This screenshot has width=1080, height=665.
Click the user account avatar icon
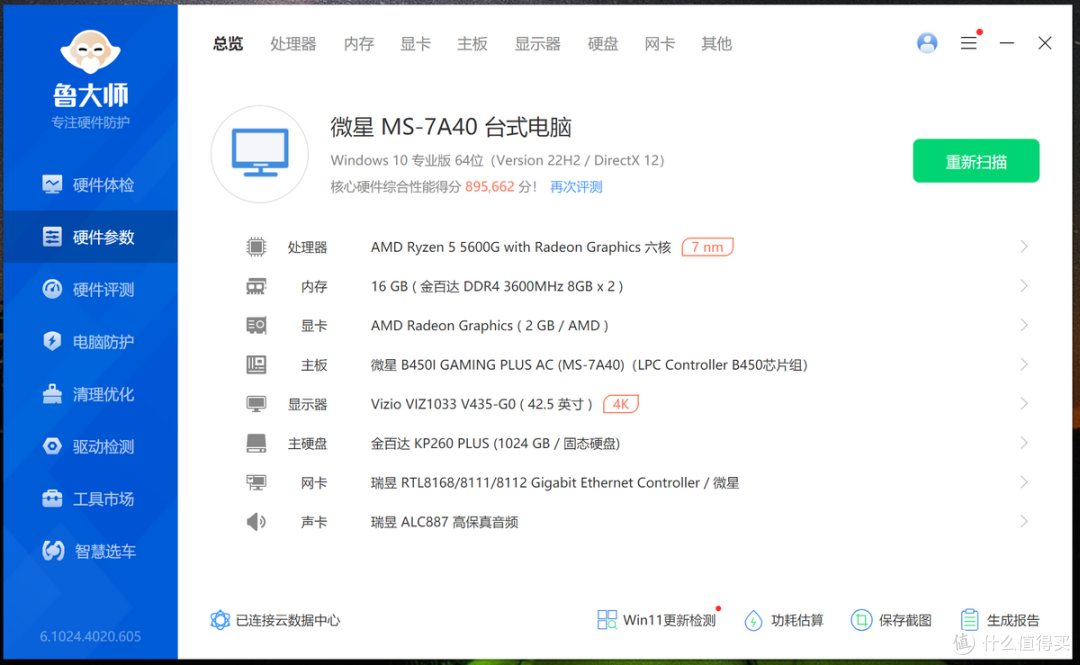[x=927, y=43]
